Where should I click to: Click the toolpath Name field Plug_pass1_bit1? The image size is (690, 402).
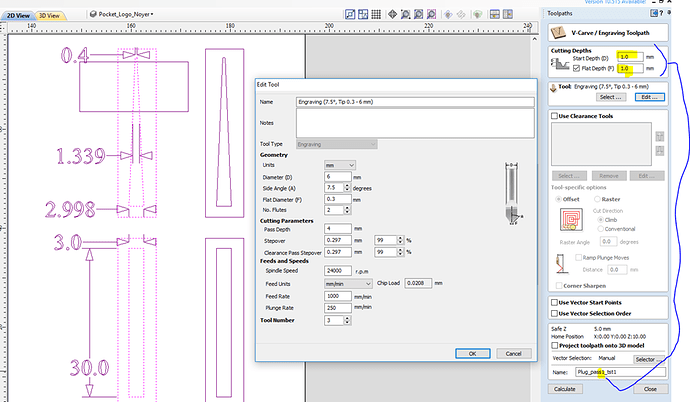[x=620, y=372]
